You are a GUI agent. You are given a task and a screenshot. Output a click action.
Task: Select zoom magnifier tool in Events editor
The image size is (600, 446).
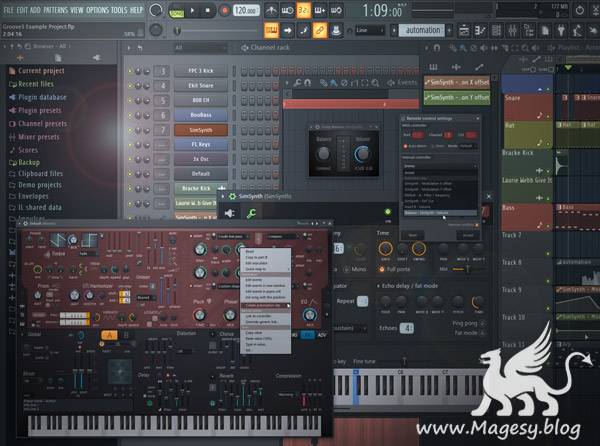[375, 82]
